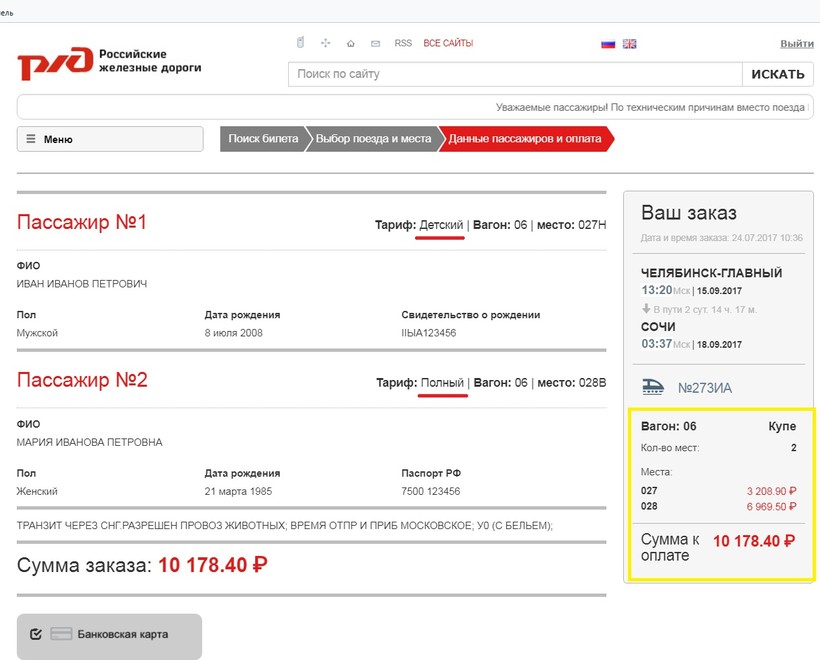Screen dimensions: 820x660
Task: Go to home page via house icon
Action: click(350, 44)
